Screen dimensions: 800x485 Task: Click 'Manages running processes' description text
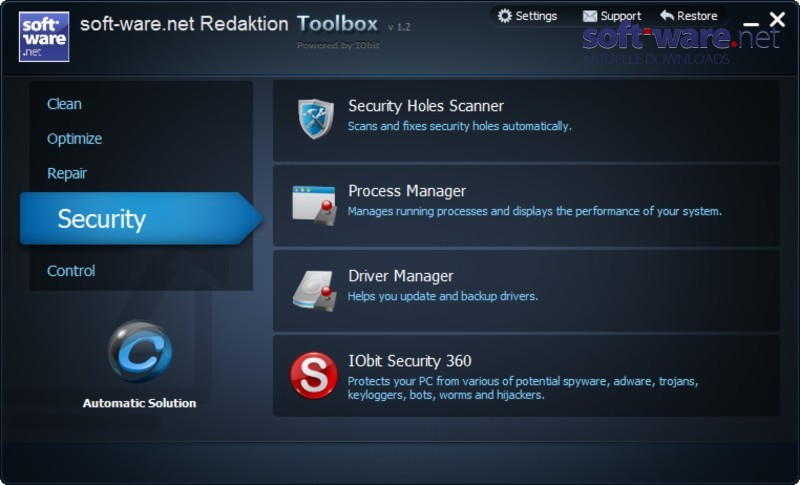(x=535, y=211)
